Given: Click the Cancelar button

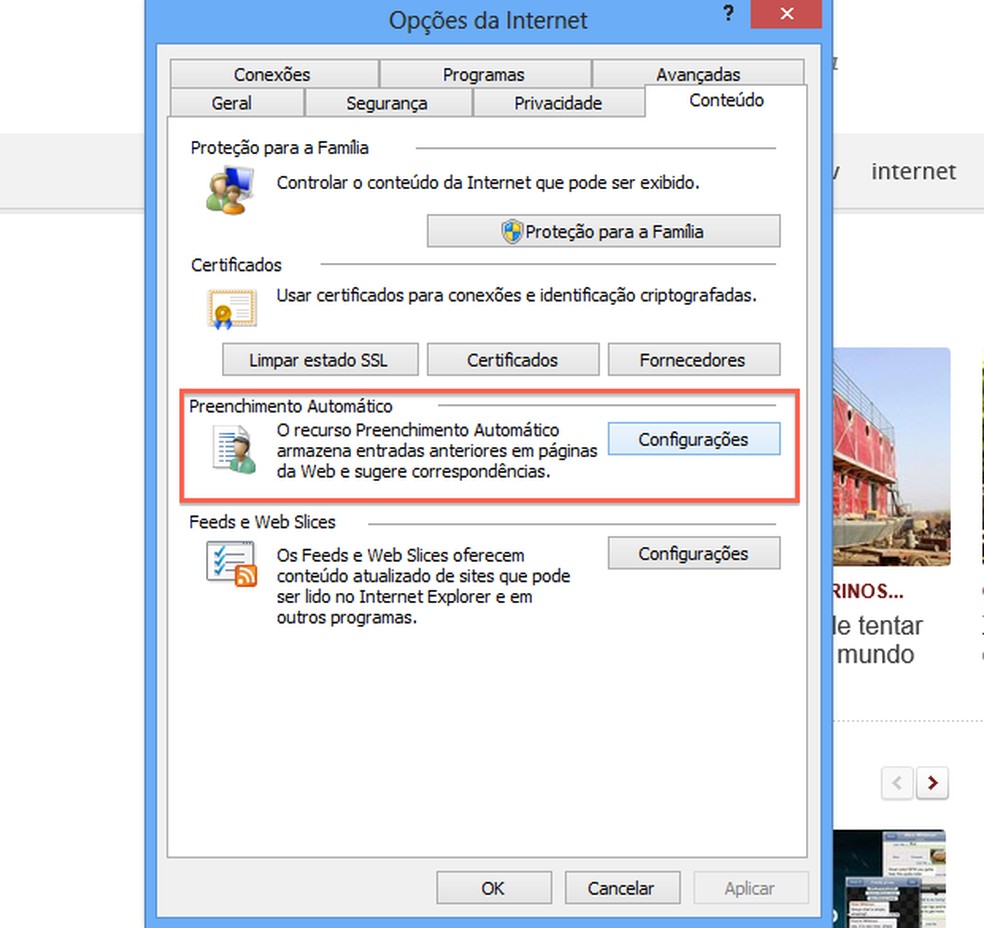Looking at the screenshot, I should coord(622,888).
